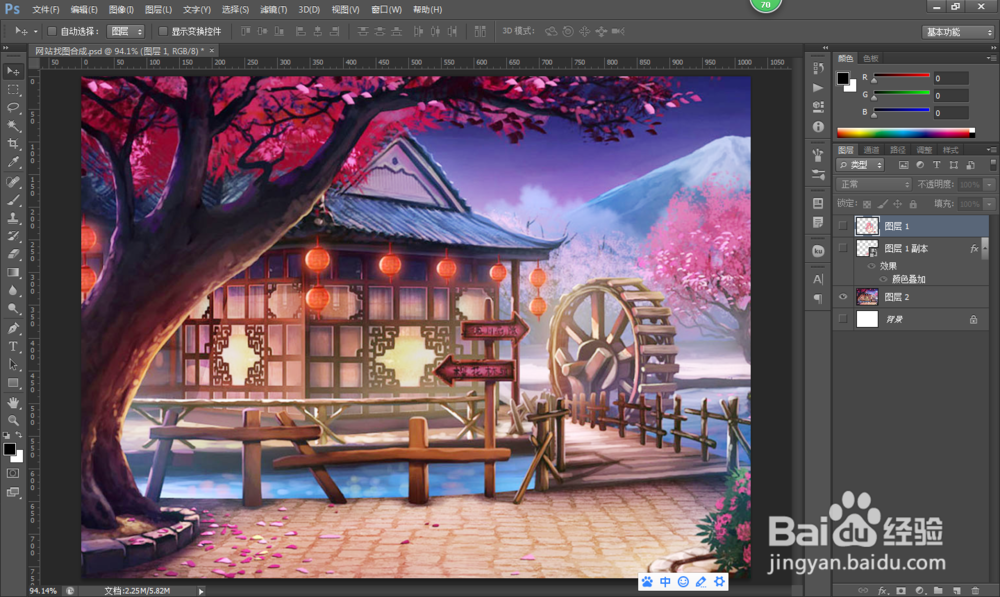Open the History panel icon

click(x=818, y=68)
